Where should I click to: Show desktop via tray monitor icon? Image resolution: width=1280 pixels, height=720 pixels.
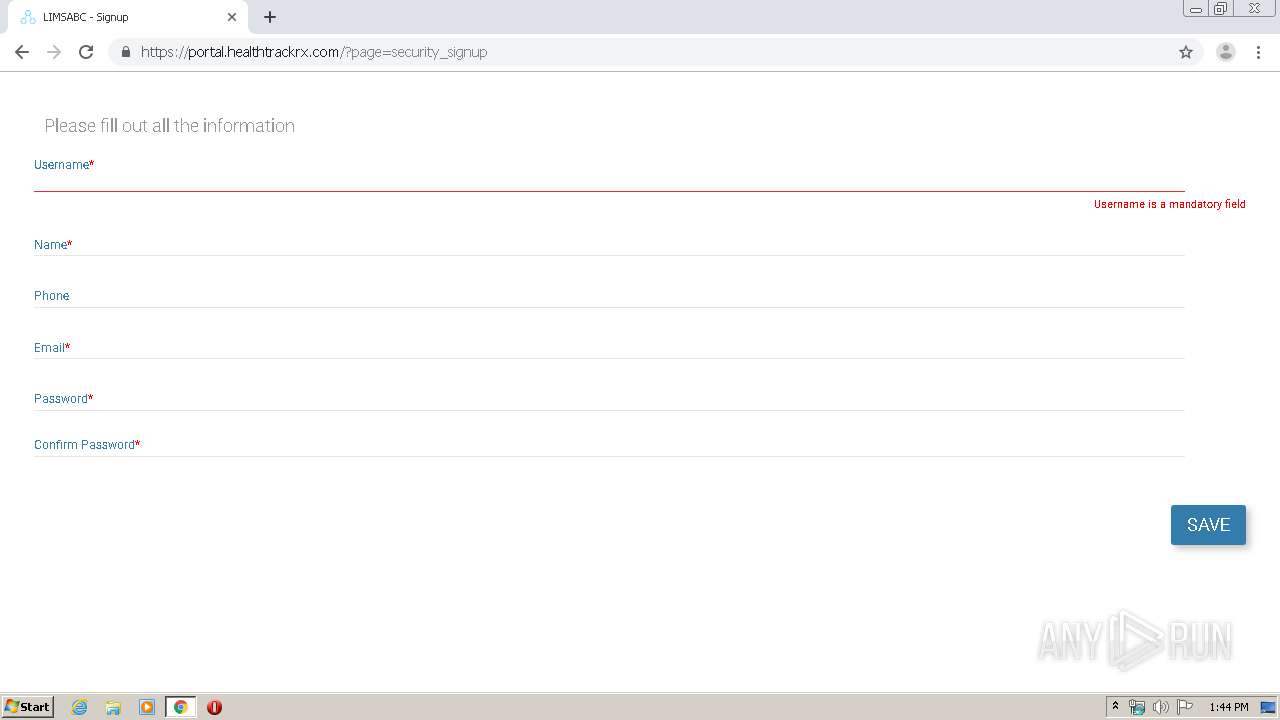1268,707
